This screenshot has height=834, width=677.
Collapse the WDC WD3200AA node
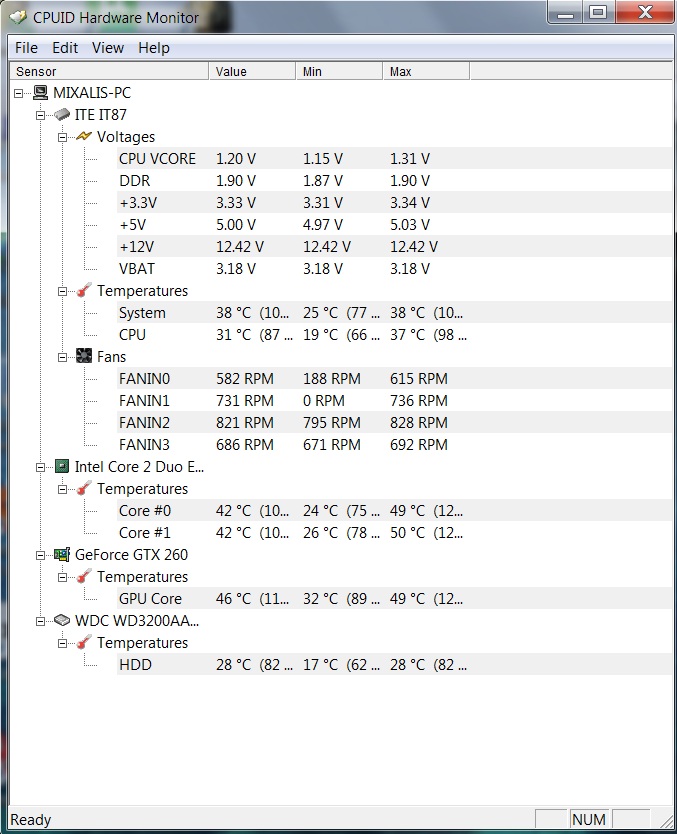coord(40,621)
